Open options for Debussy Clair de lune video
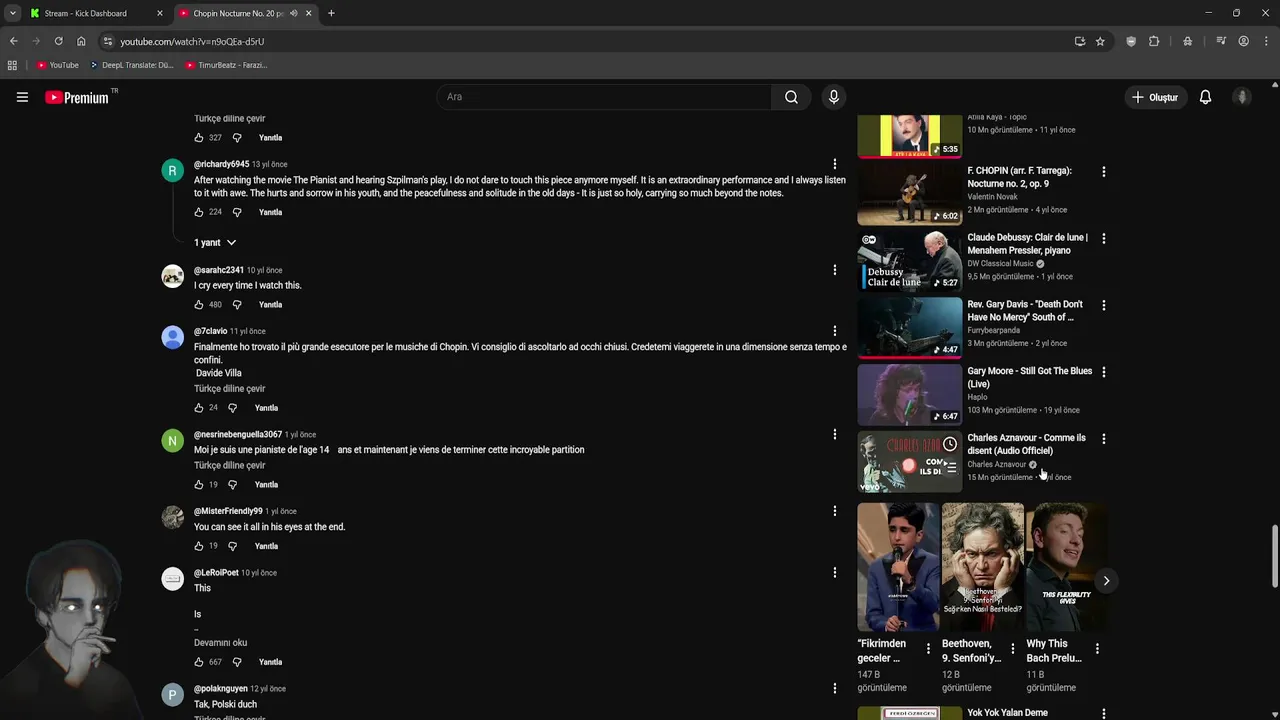 (x=1103, y=239)
